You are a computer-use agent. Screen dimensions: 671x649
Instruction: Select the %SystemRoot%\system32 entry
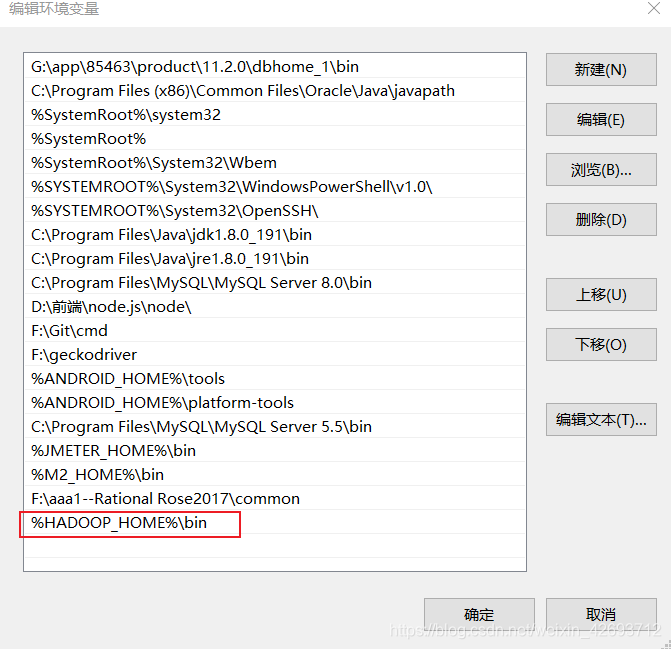275,115
